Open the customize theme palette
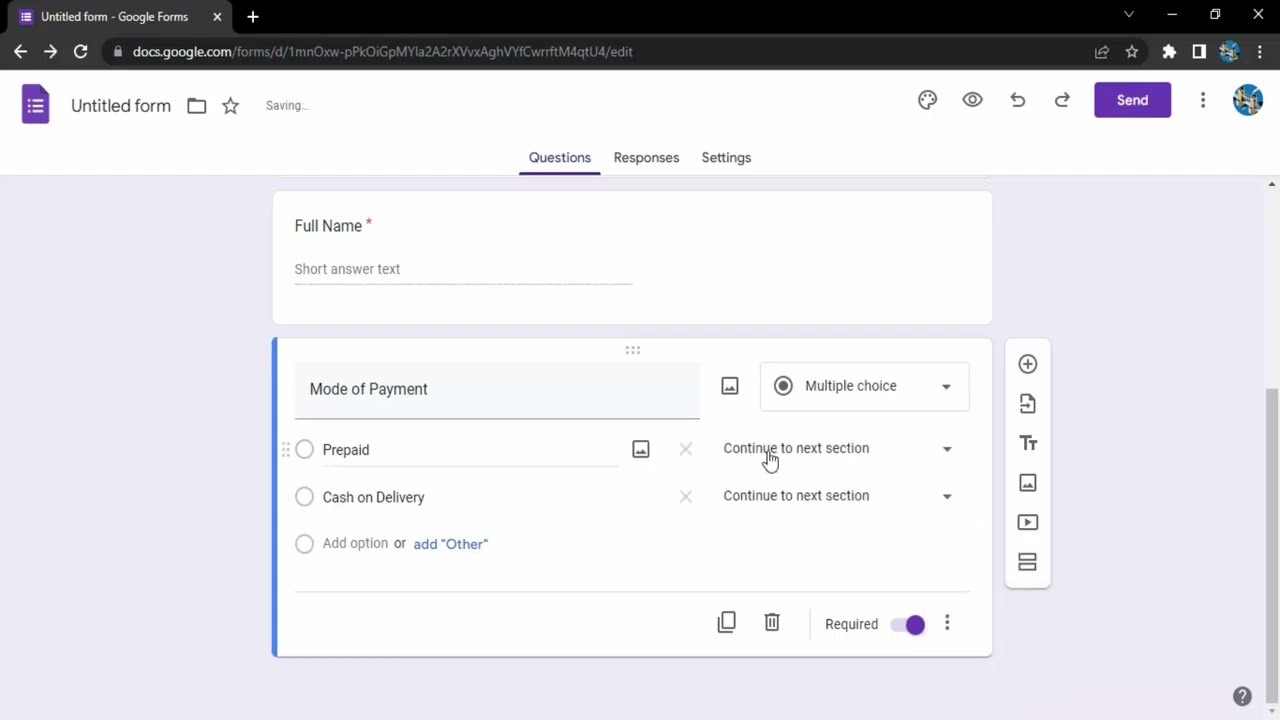Screen dimensions: 1280x720 pos(927,100)
